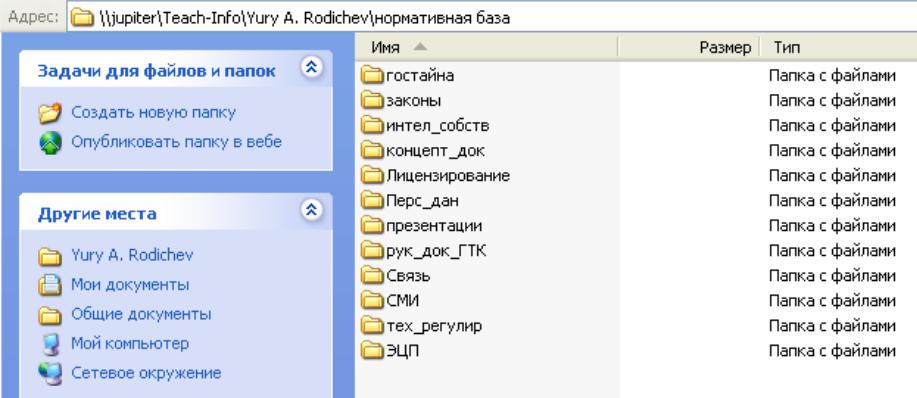917x398 pixels.
Task: Click the Сетевое окружение icon
Action: (50, 373)
